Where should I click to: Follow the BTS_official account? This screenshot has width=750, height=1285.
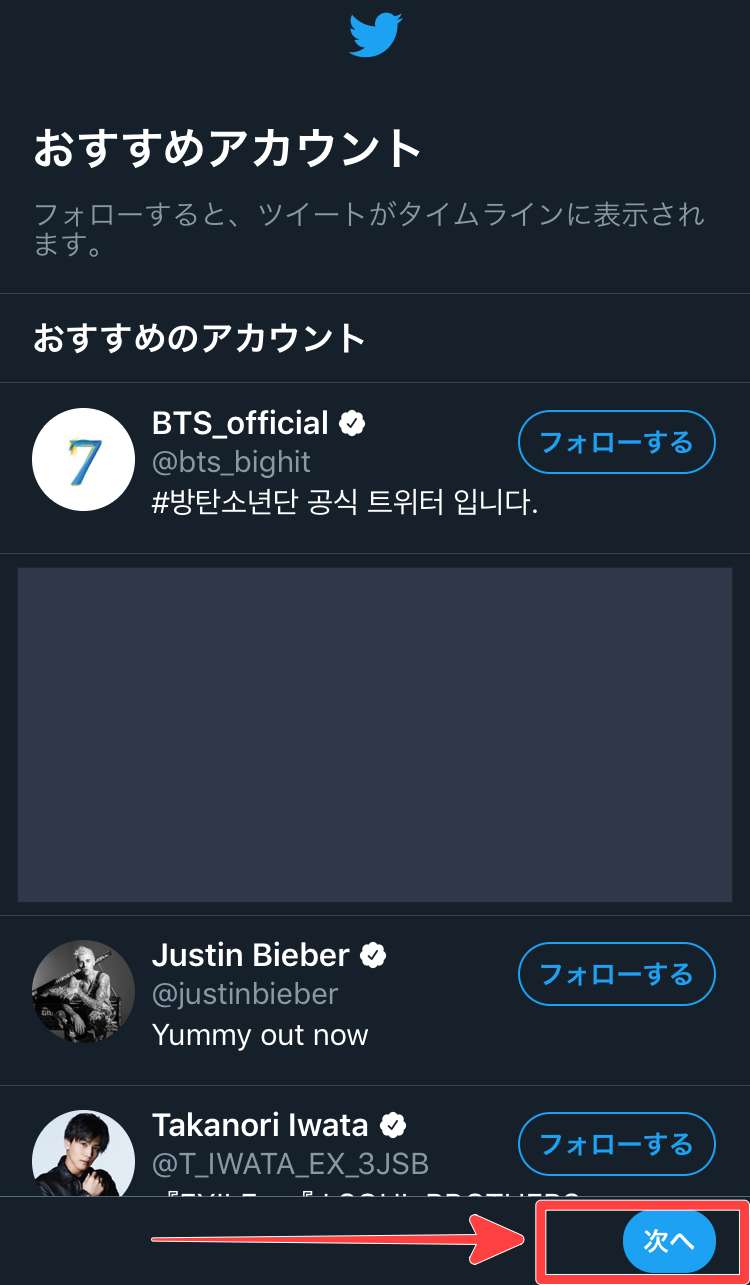coord(616,442)
